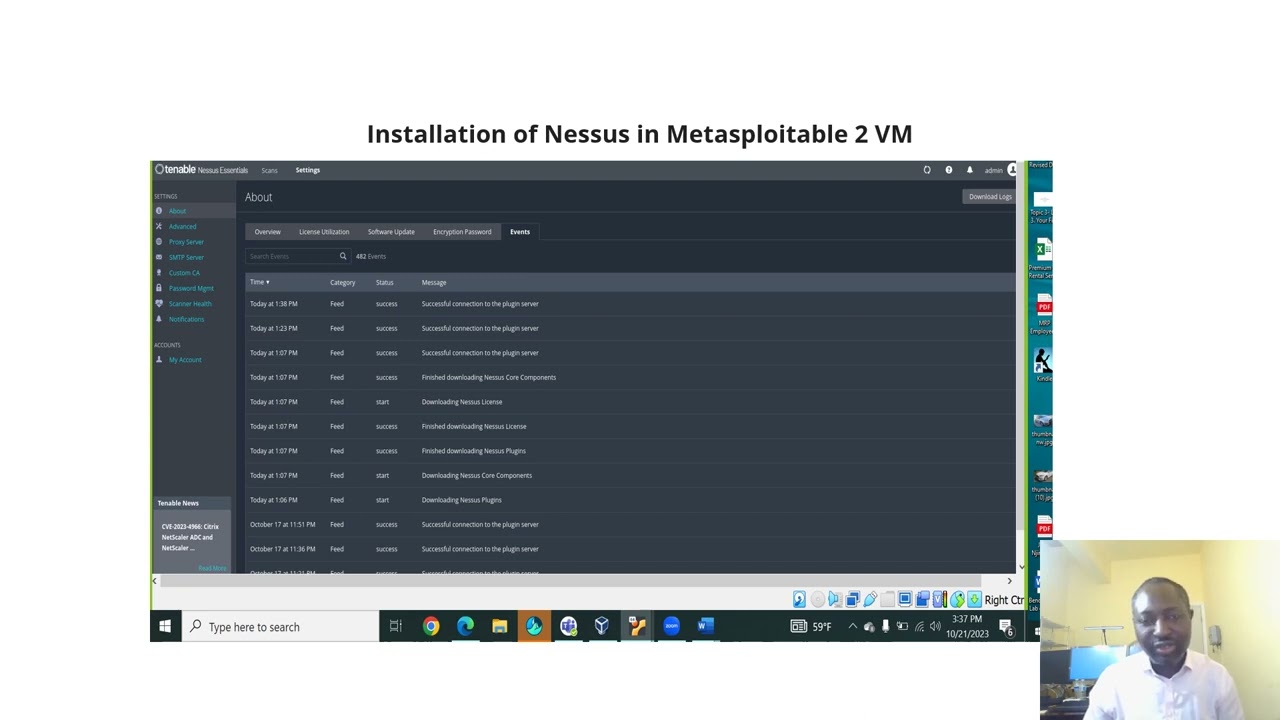
Task: Select 'Finished downloading Nessus Plugins' message
Action: click(x=474, y=451)
